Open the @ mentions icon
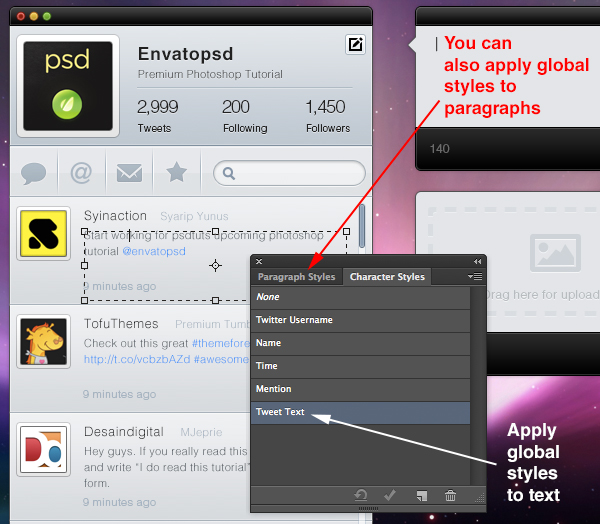 click(x=81, y=173)
